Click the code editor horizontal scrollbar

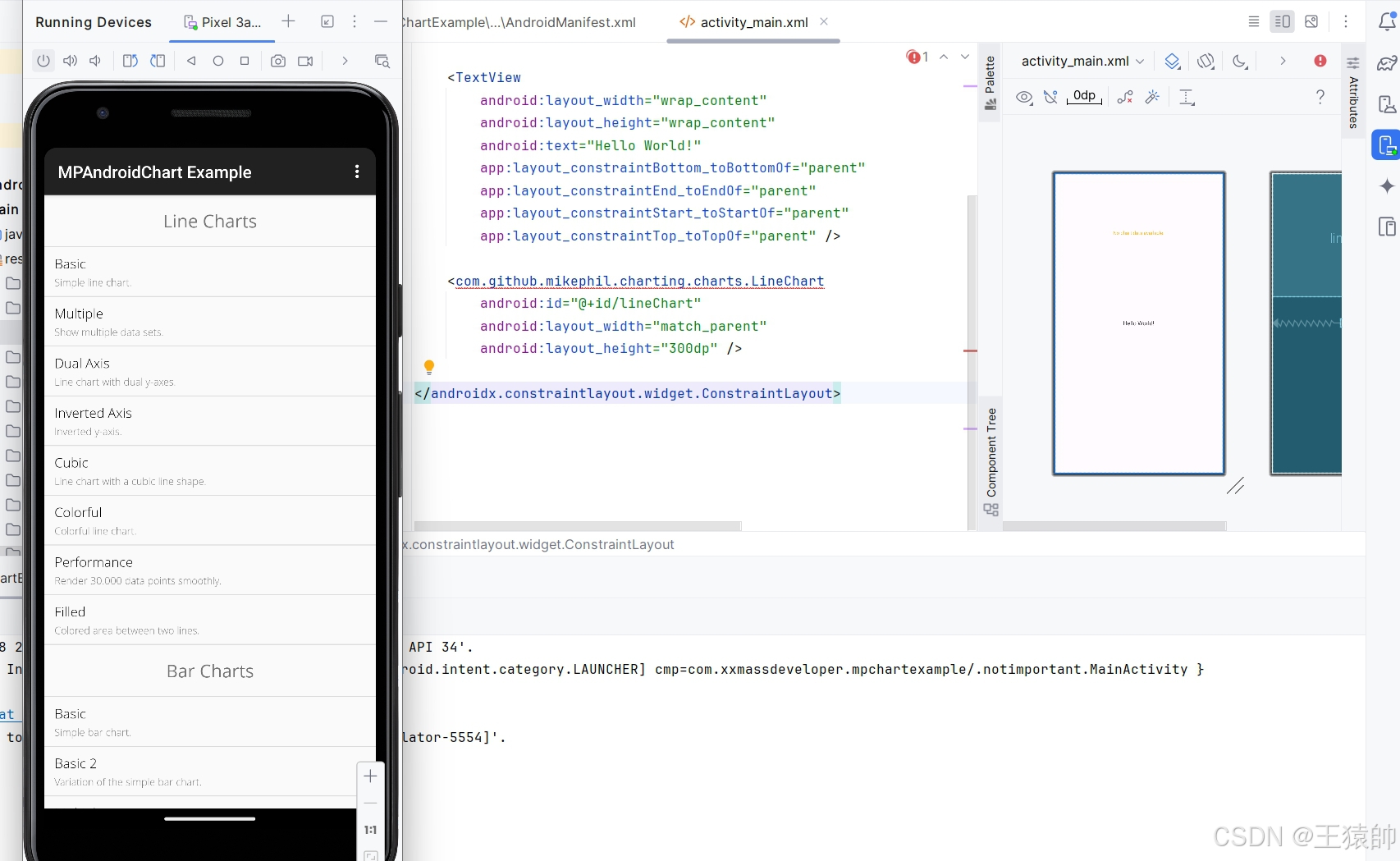[x=578, y=525]
